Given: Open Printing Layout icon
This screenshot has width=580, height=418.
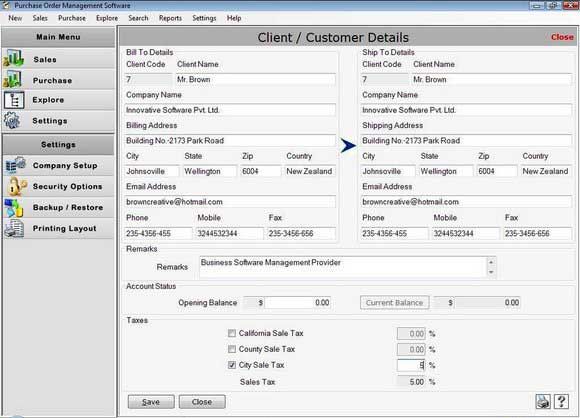Looking at the screenshot, I should pyautogui.click(x=14, y=228).
